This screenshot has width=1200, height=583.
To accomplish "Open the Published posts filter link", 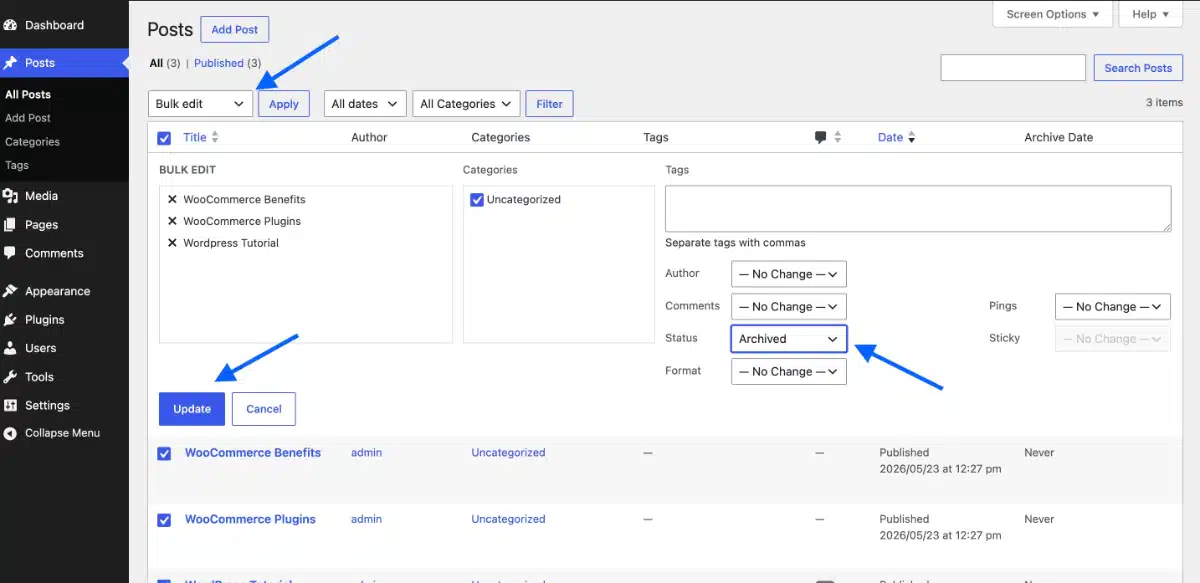I will coord(219,63).
